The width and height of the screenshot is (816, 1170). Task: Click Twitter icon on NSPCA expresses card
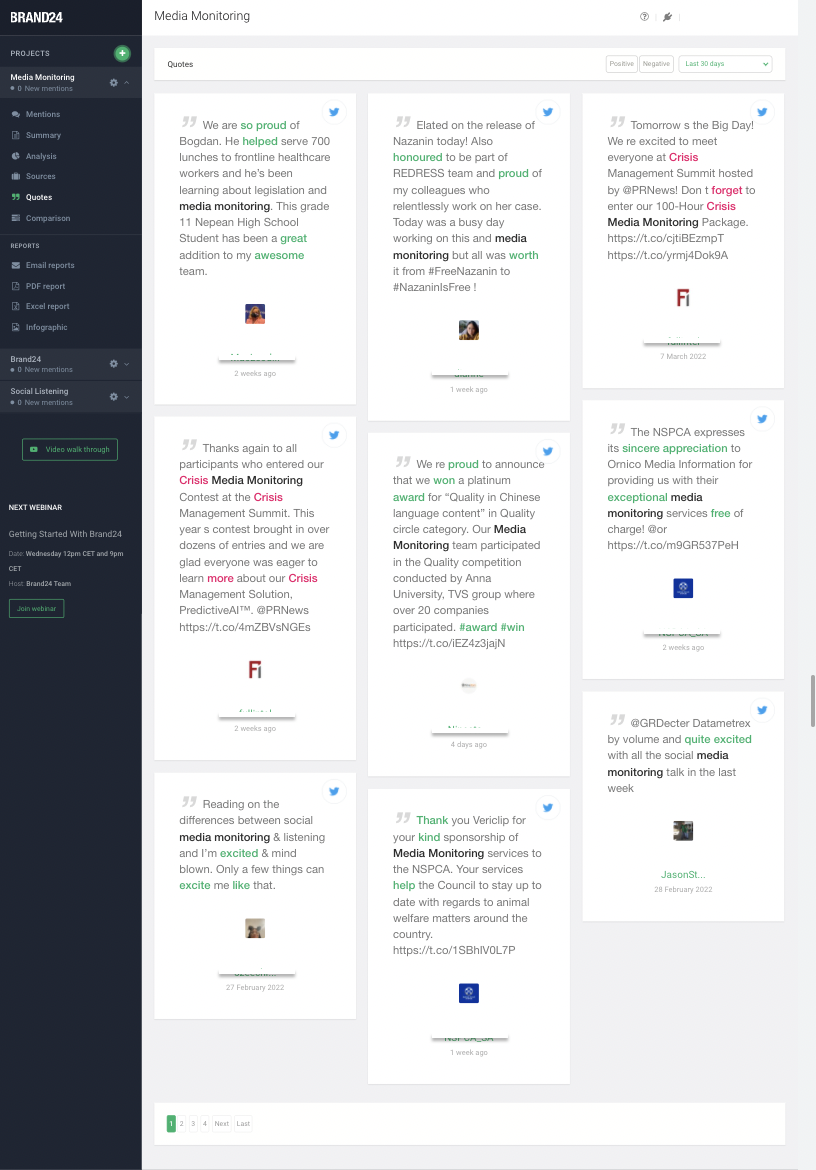762,419
